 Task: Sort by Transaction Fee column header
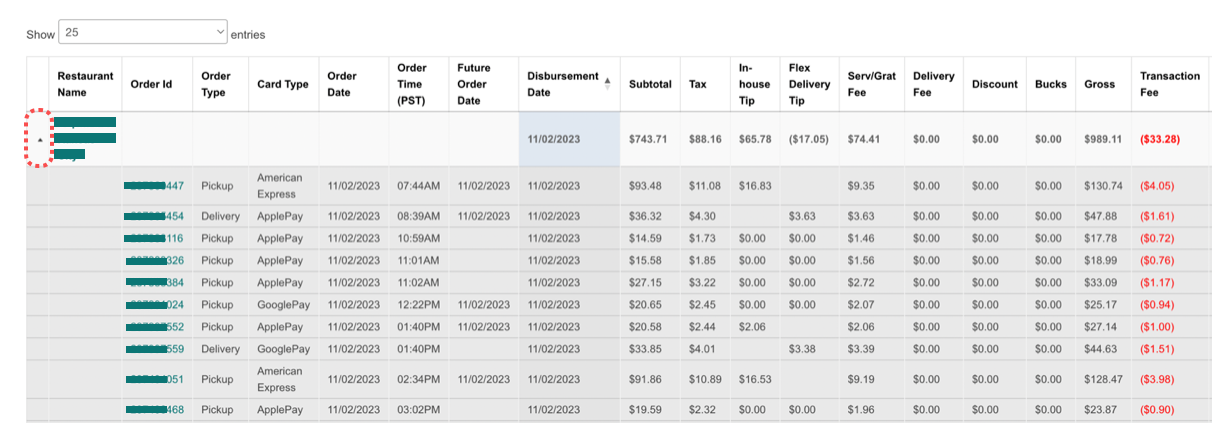click(x=1169, y=84)
